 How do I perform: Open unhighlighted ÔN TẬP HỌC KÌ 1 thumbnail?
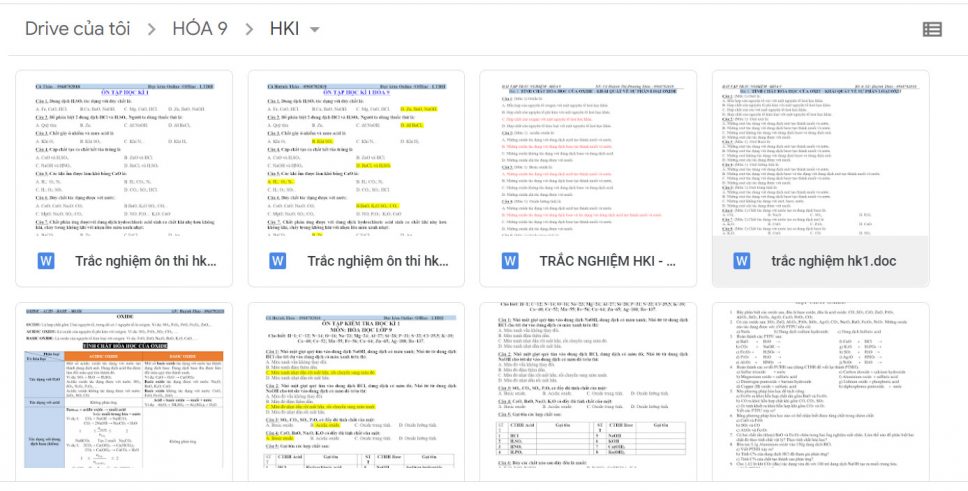tap(124, 158)
